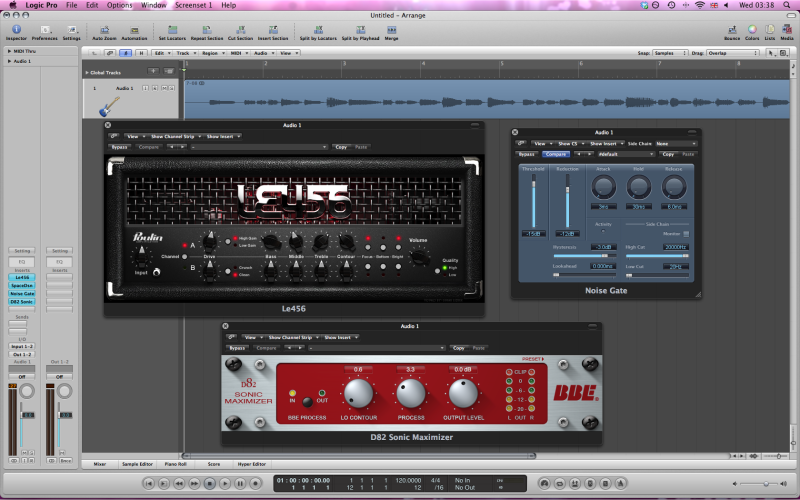800x500 pixels.
Task: Switch to the Mixer tab
Action: (x=100, y=464)
